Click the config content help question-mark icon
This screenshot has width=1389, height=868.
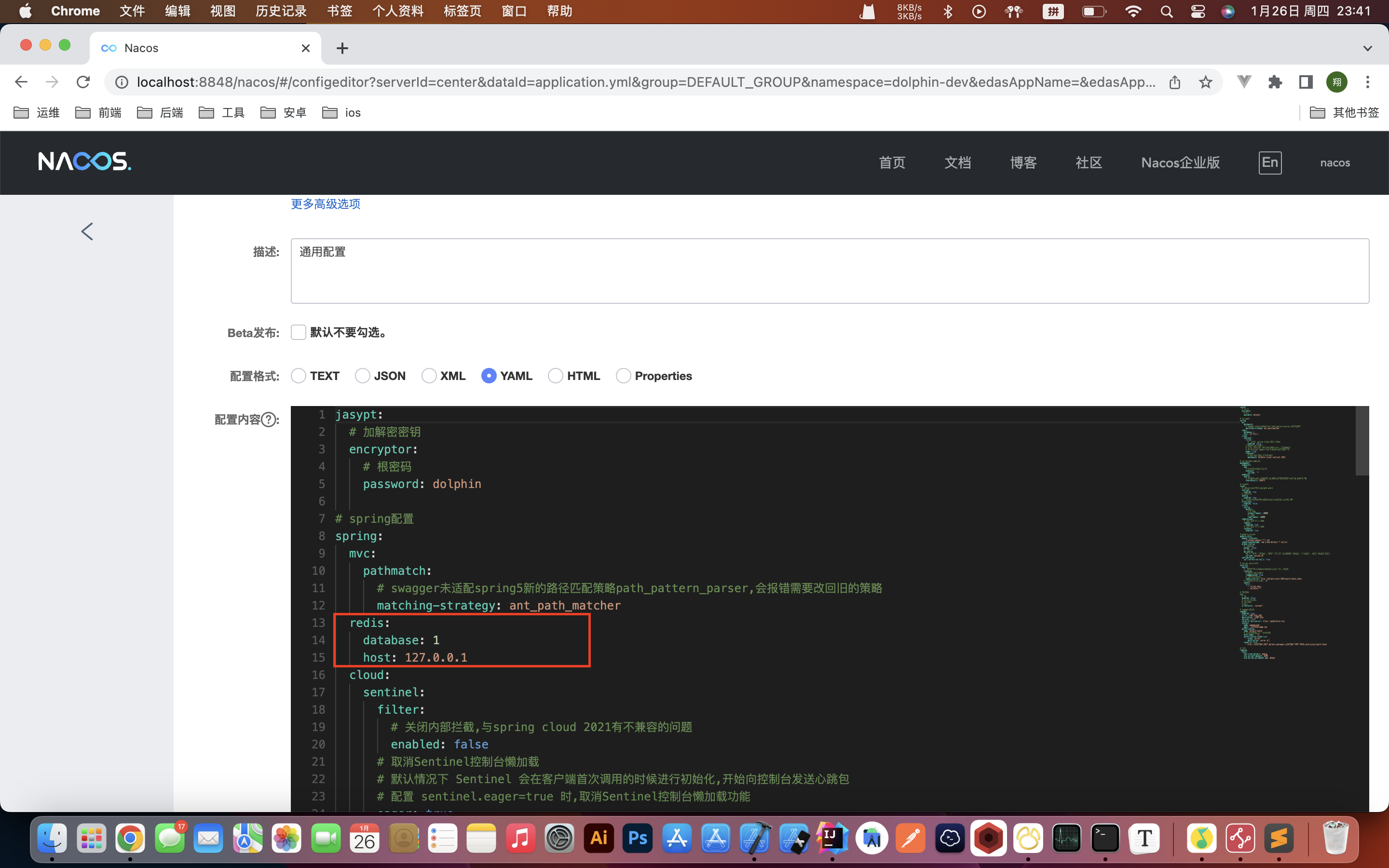(x=268, y=420)
